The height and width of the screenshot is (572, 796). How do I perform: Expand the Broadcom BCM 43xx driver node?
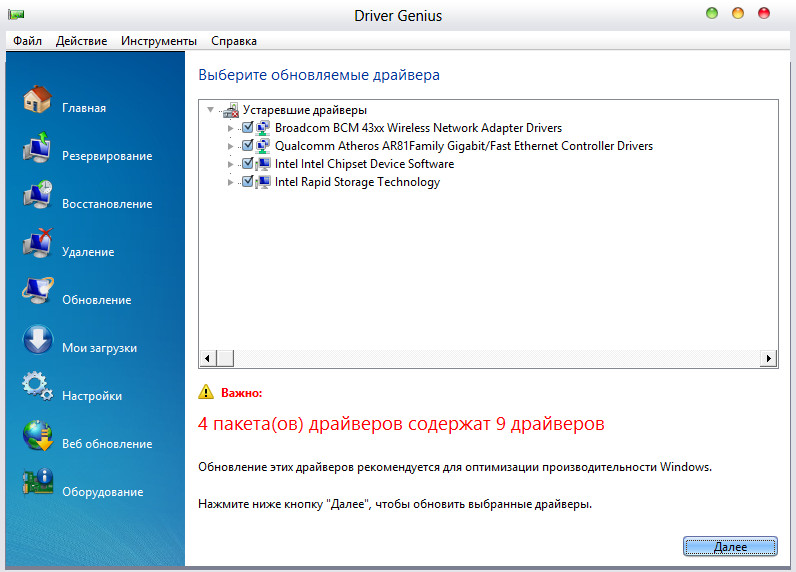[x=232, y=128]
